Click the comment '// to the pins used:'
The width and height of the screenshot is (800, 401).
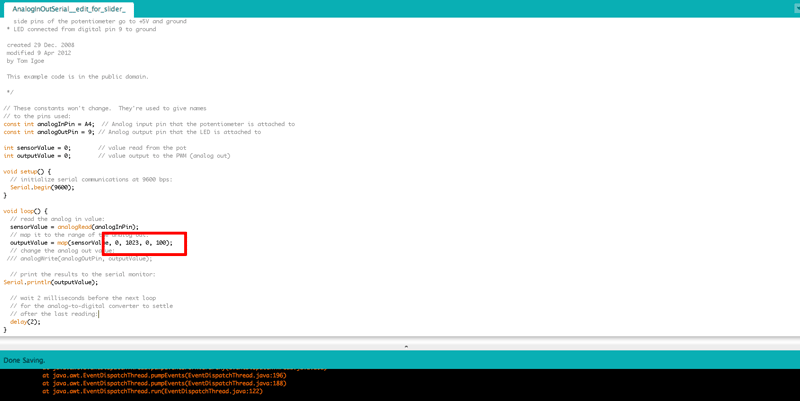[x=37, y=116]
